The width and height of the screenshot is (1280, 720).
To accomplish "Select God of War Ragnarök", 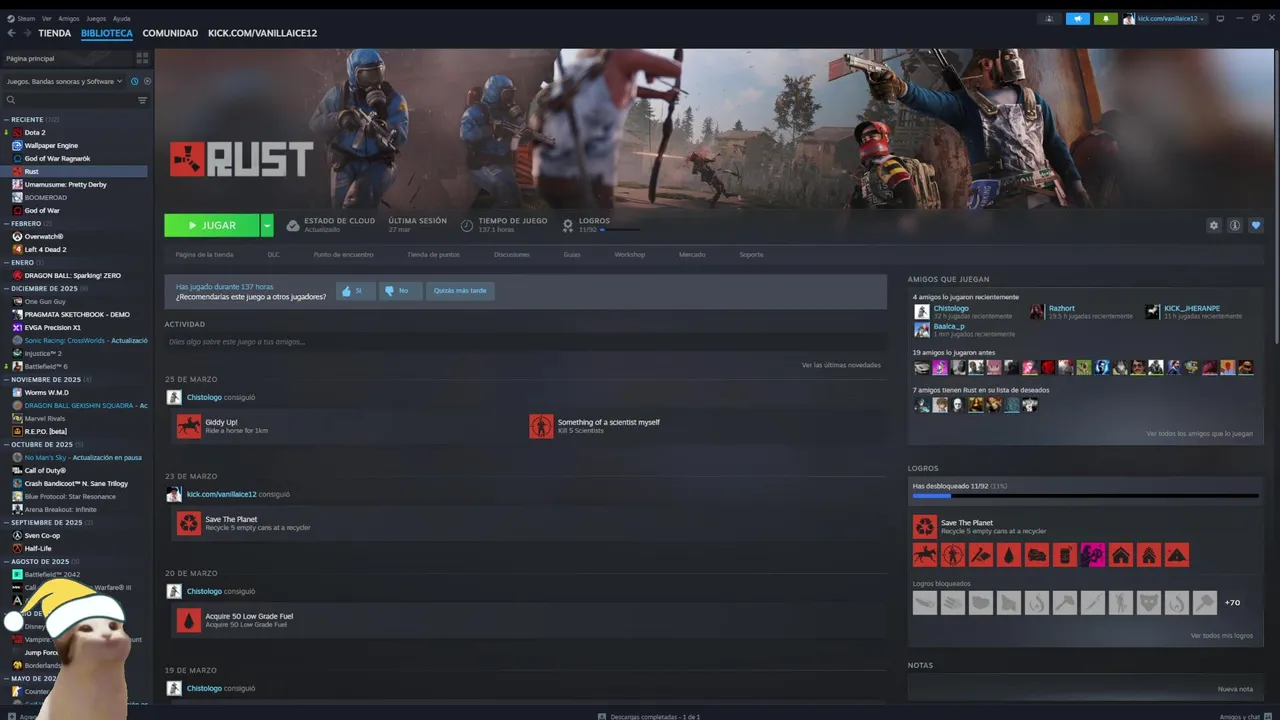I will tap(57, 158).
